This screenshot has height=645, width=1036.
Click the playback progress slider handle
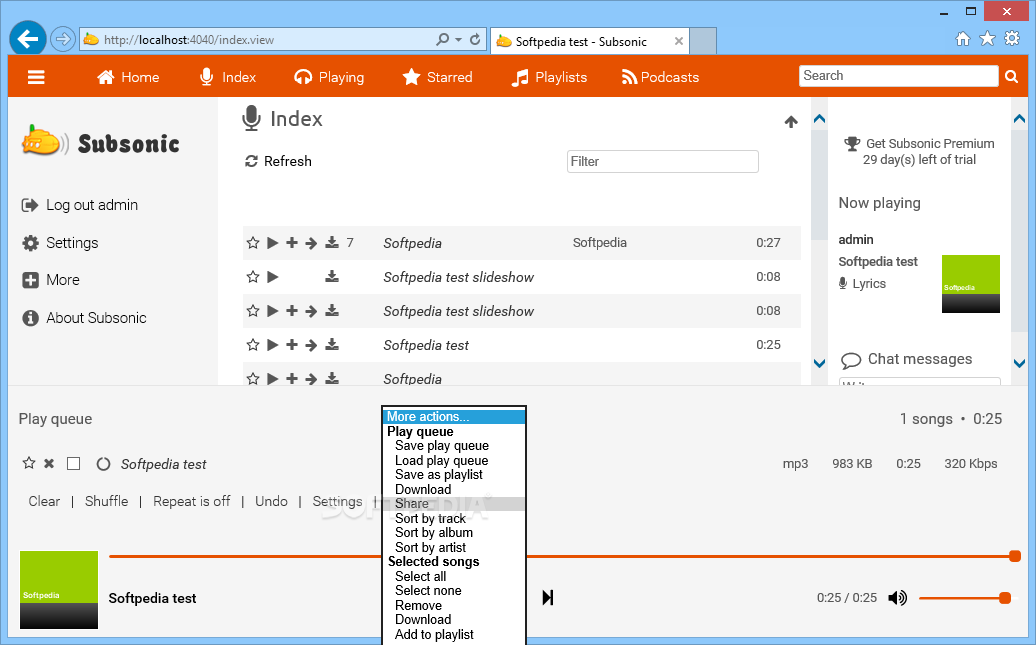[x=1016, y=556]
